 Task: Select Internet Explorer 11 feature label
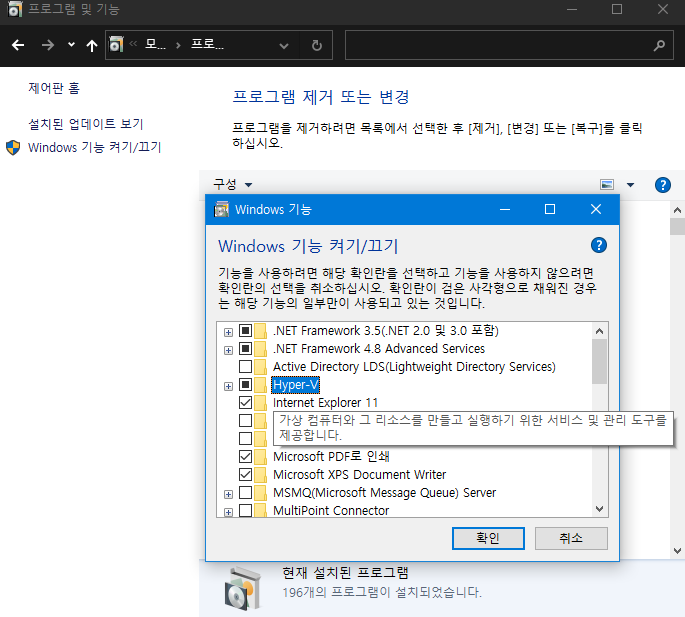325,402
